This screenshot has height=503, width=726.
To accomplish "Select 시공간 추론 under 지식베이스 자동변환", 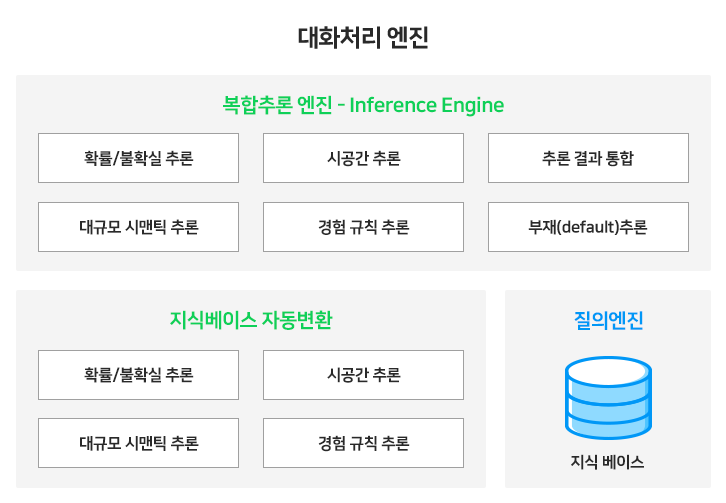I will (x=363, y=375).
